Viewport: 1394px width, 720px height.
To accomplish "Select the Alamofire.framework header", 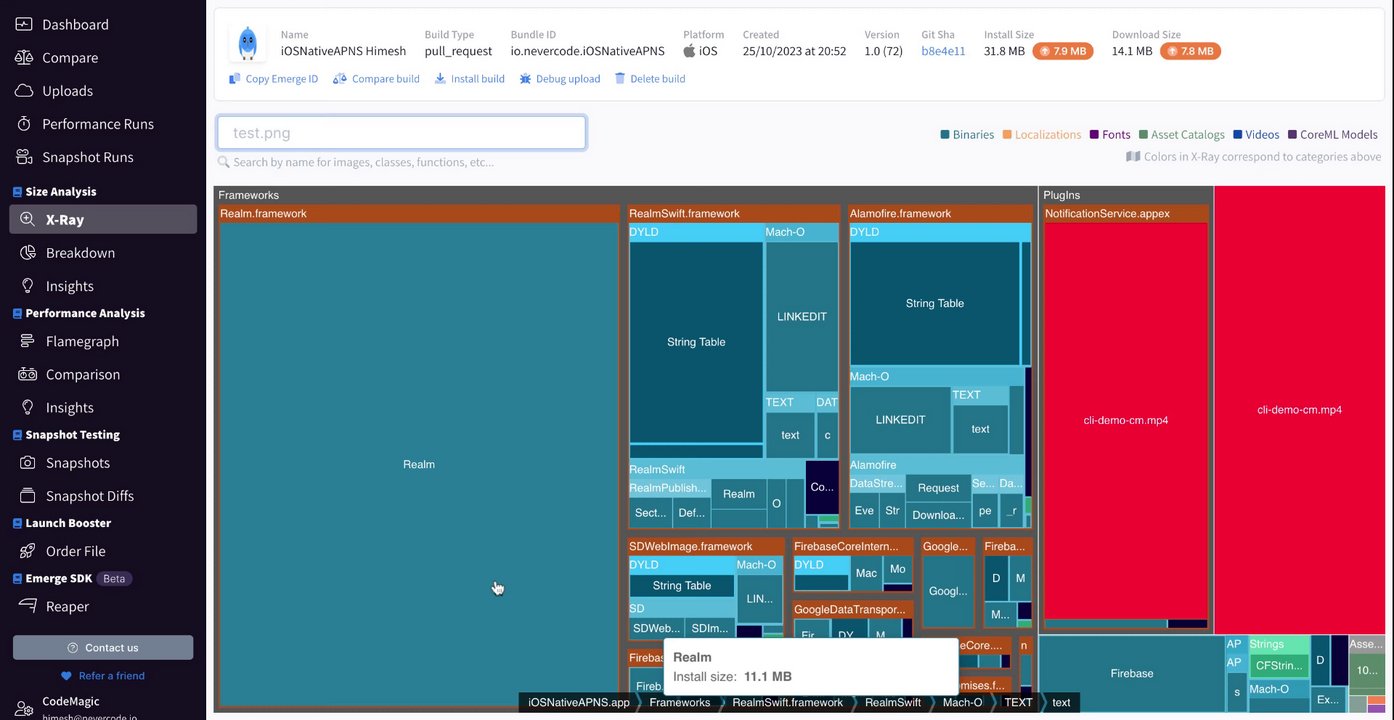I will [940, 214].
